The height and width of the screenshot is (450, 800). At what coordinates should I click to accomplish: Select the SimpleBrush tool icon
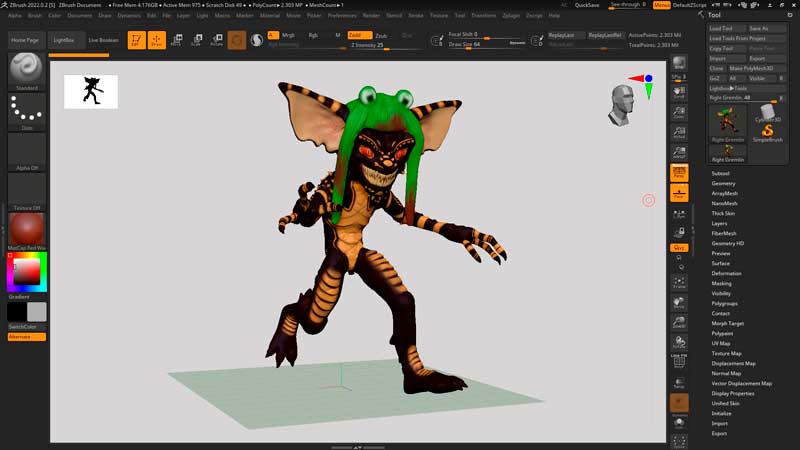767,131
